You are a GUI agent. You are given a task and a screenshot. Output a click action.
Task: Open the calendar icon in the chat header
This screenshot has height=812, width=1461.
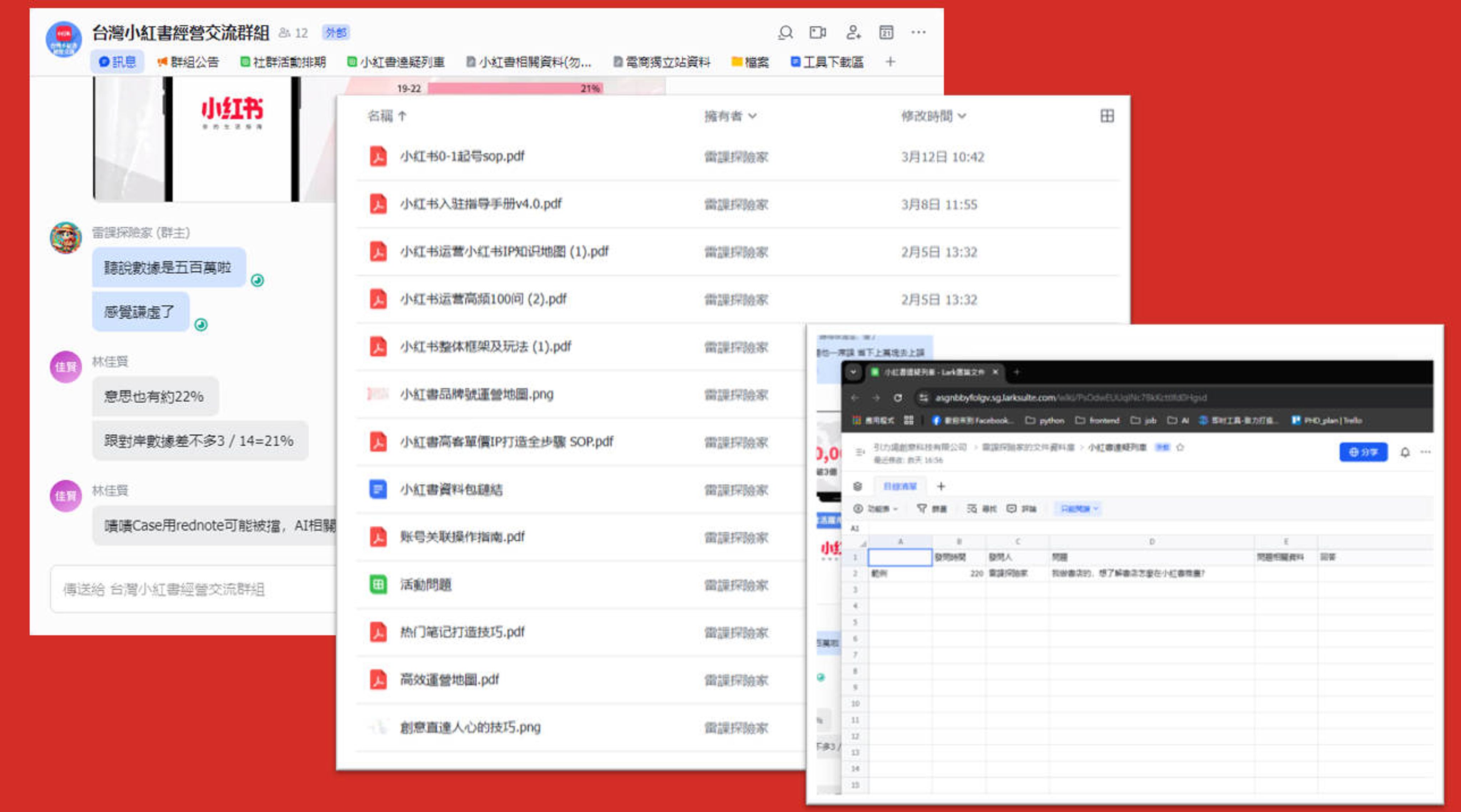pyautogui.click(x=886, y=33)
